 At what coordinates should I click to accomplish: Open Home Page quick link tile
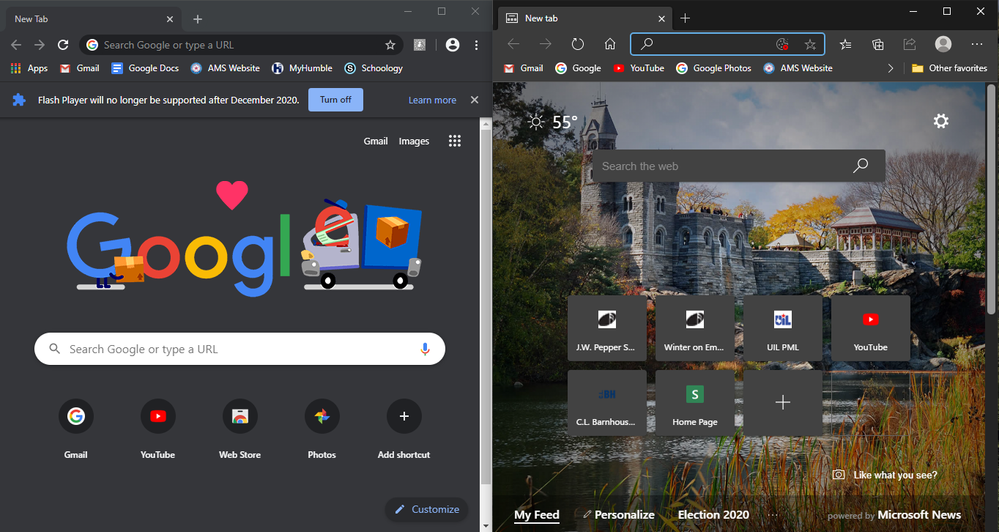click(x=694, y=403)
